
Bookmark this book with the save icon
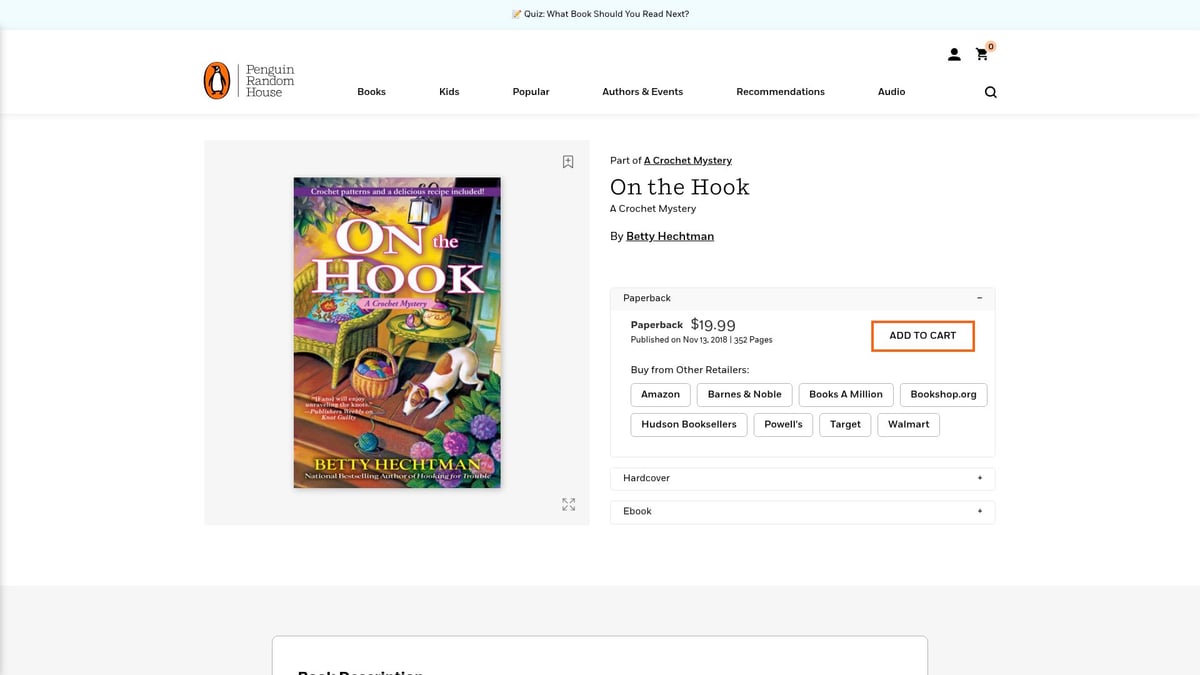tap(568, 162)
